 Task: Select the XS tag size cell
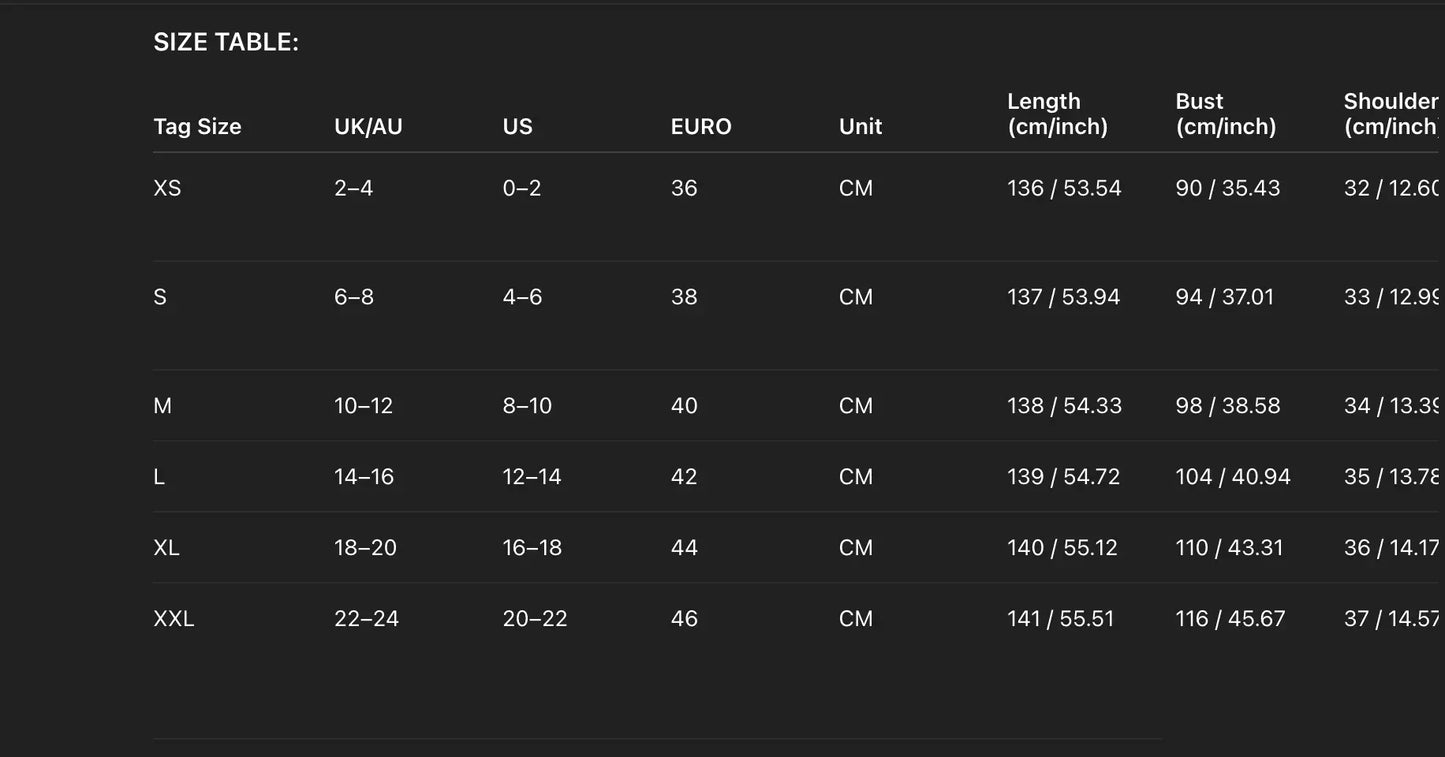click(x=167, y=188)
